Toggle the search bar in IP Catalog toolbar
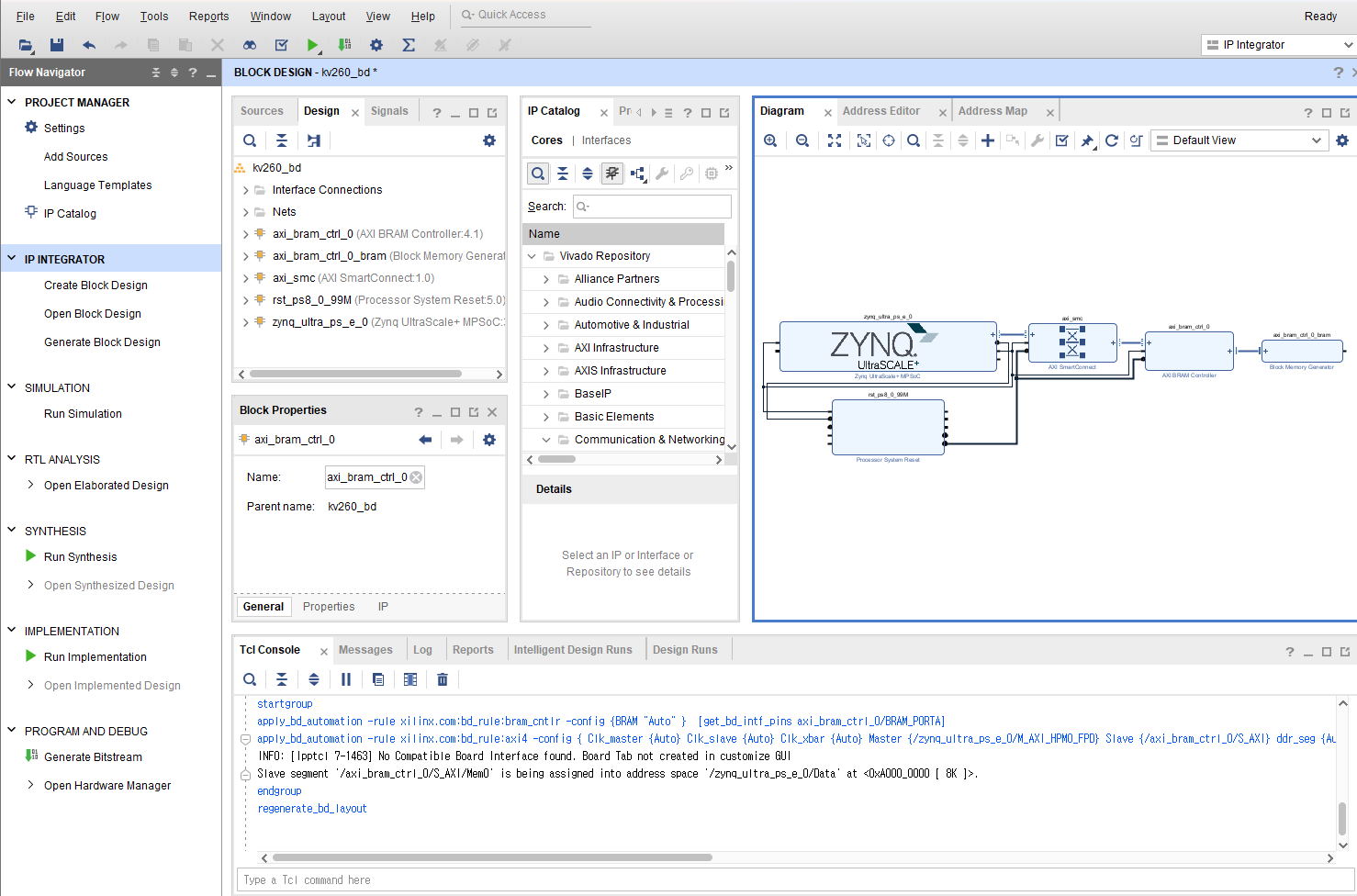 click(538, 174)
